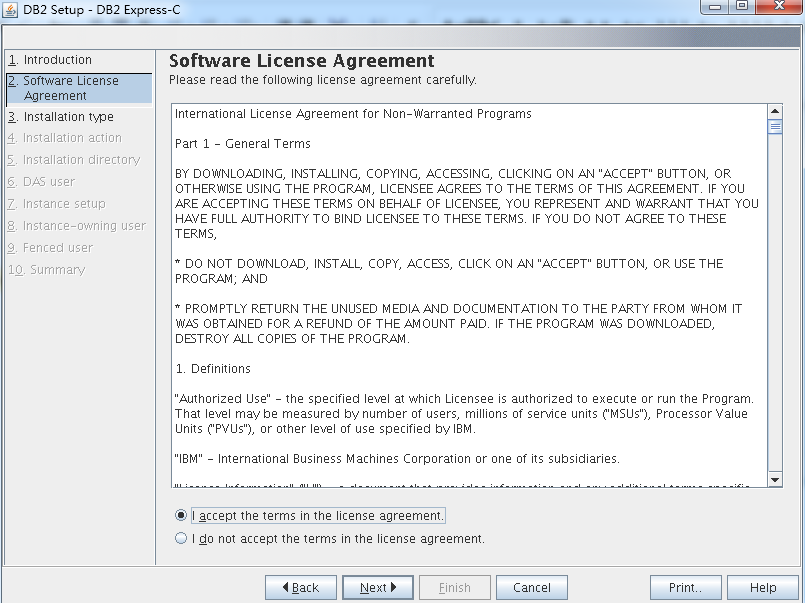The height and width of the screenshot is (603, 805).
Task: Minimize the DB2 Setup window
Action: pos(715,7)
